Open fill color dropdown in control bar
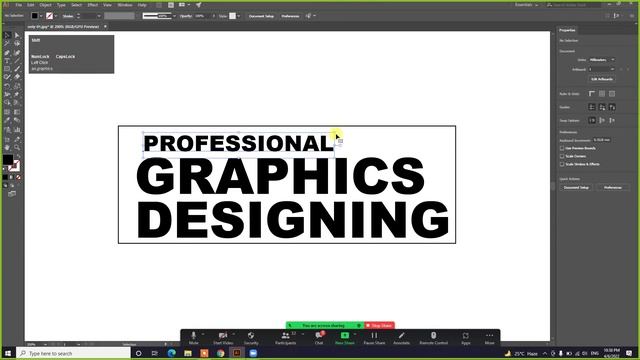The image size is (640, 360). tap(41, 16)
